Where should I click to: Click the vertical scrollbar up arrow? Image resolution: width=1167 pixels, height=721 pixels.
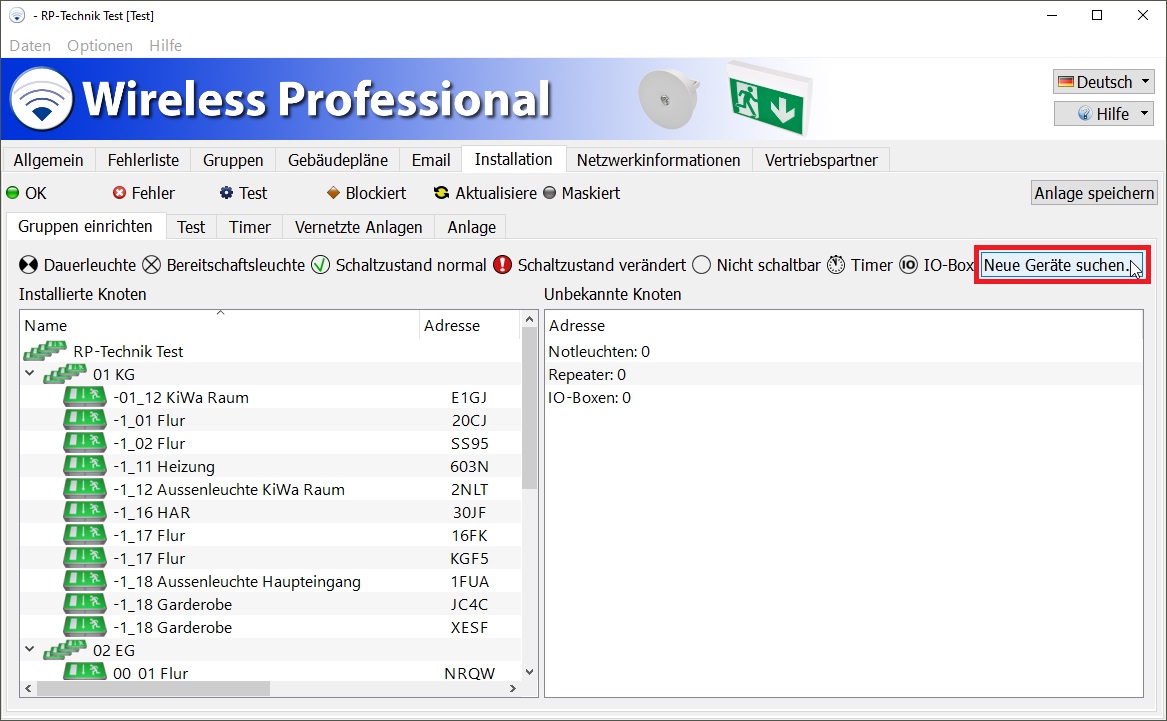(x=529, y=320)
